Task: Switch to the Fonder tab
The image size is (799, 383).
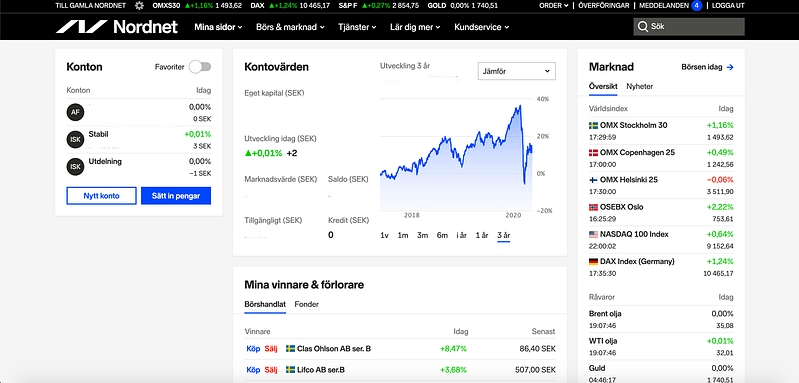Action: pos(307,304)
